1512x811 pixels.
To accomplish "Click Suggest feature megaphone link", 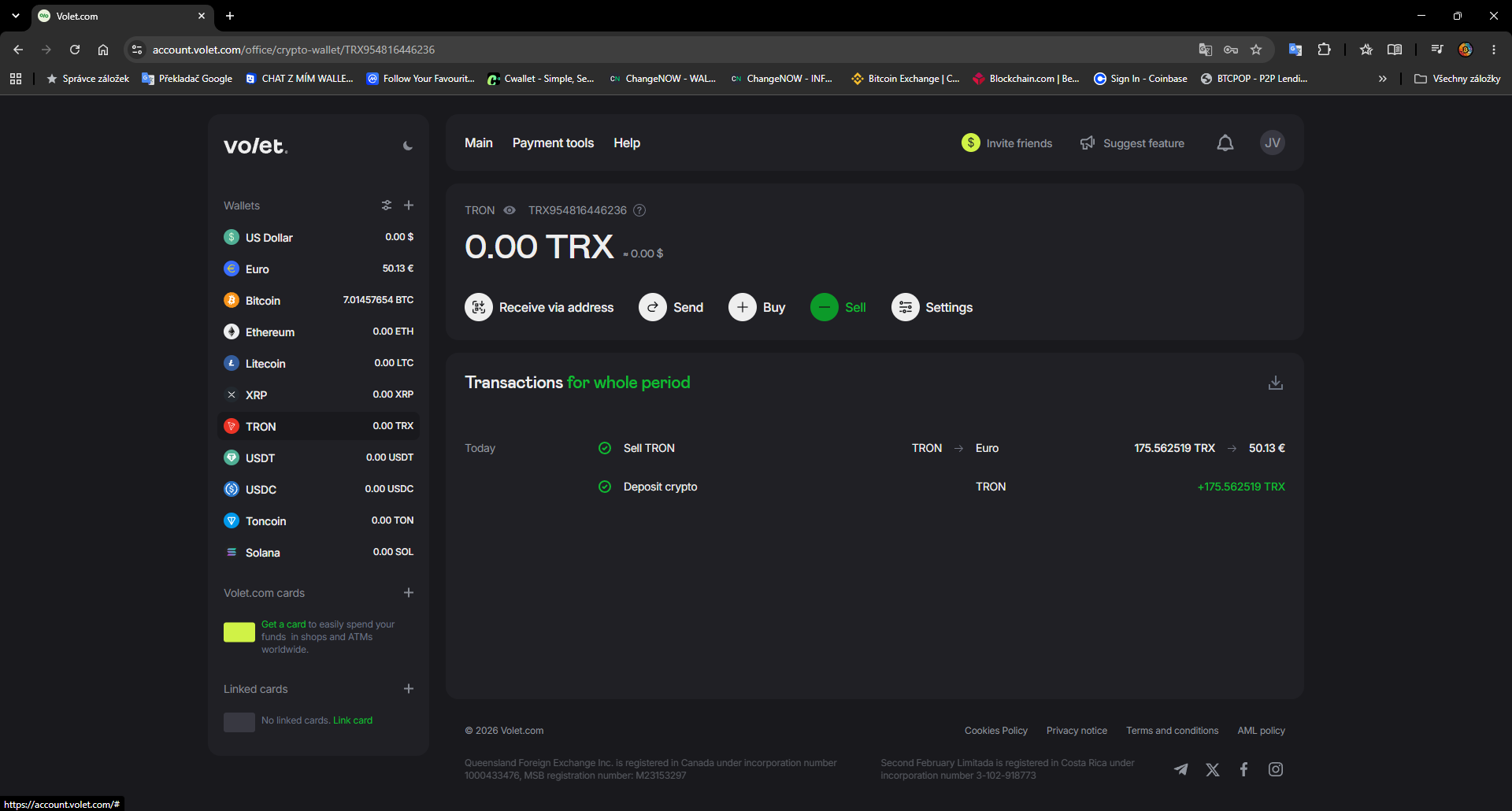I will (1132, 143).
